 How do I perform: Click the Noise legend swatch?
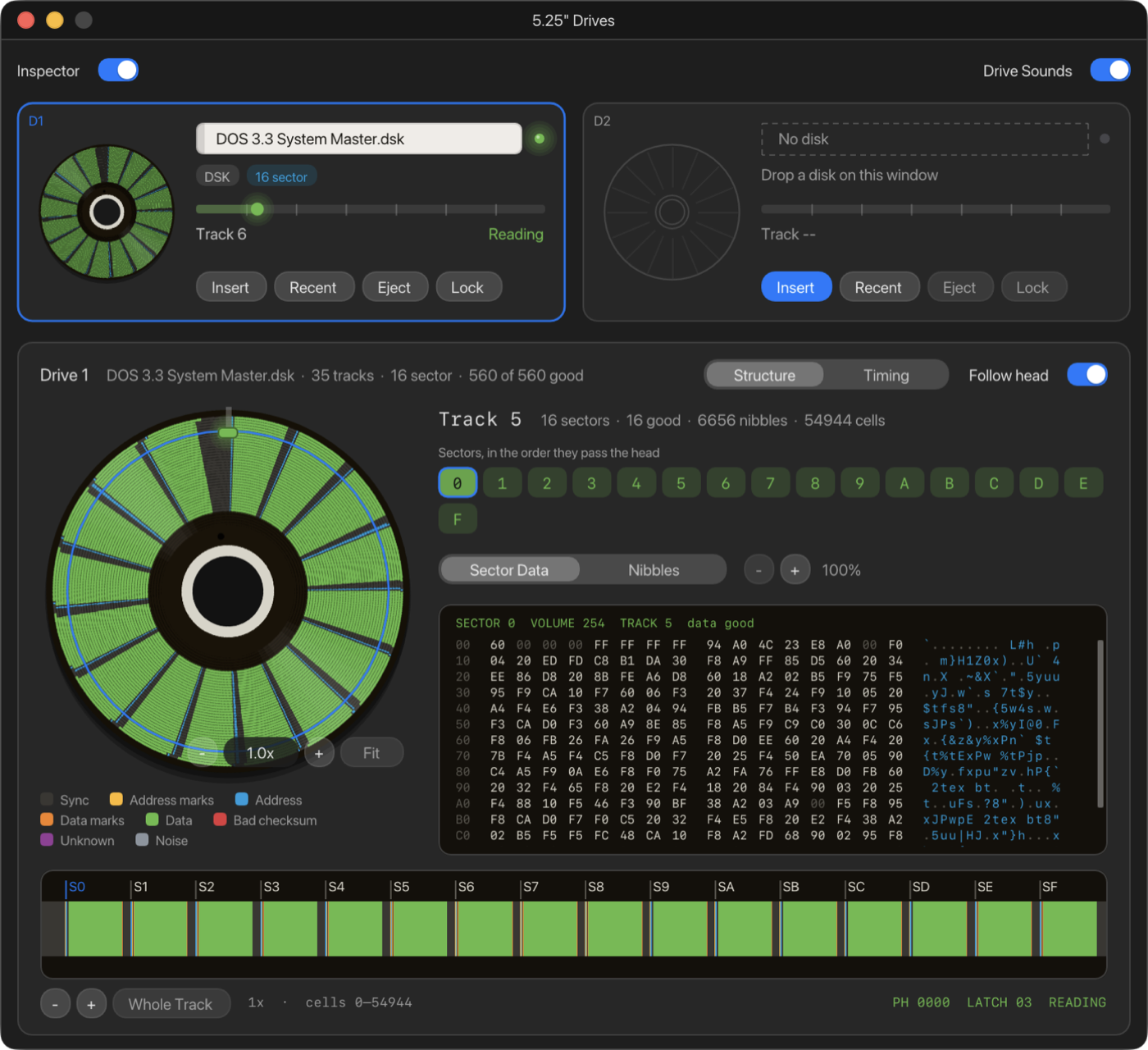(142, 840)
